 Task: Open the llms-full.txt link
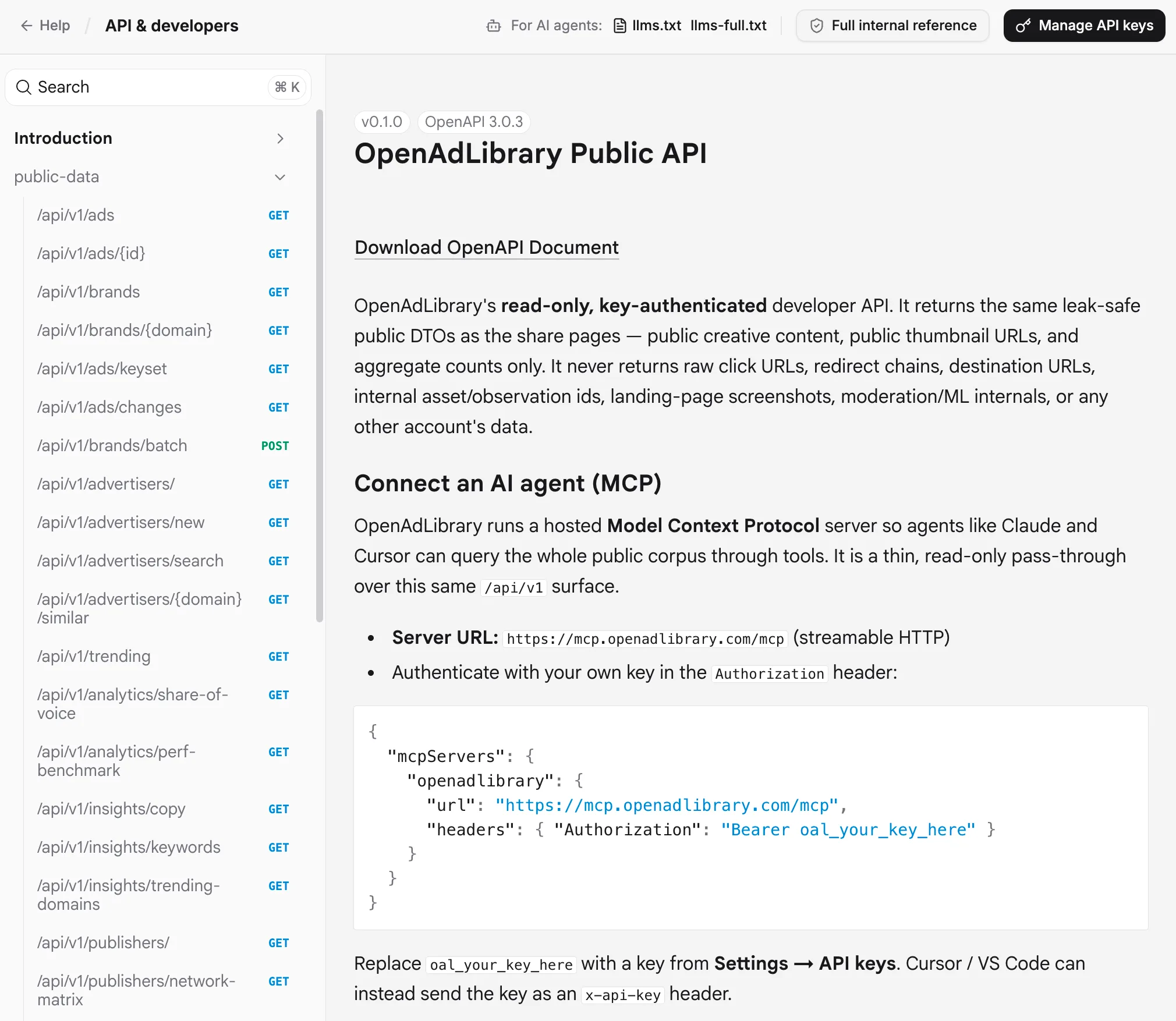click(x=728, y=26)
